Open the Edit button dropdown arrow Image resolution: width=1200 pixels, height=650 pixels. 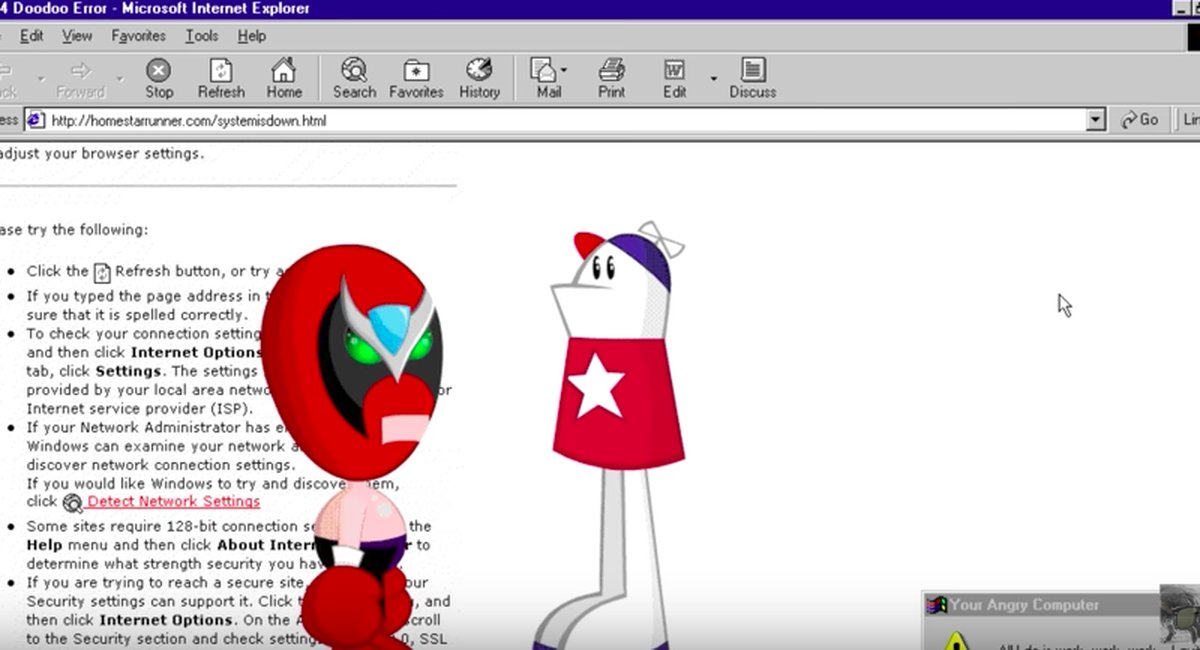click(714, 78)
